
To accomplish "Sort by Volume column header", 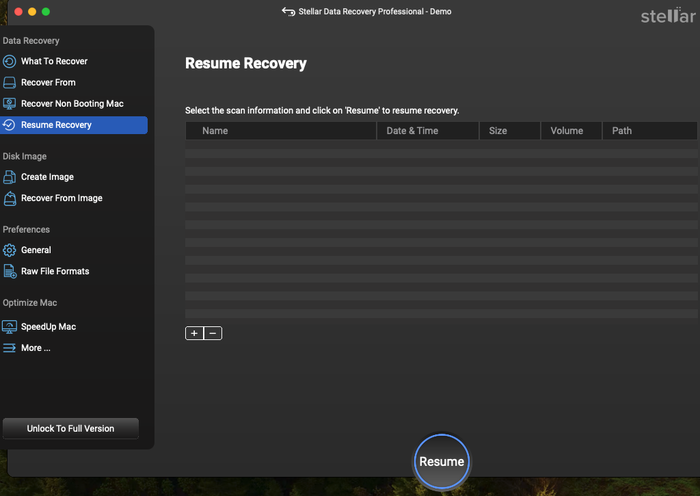I will point(571,131).
